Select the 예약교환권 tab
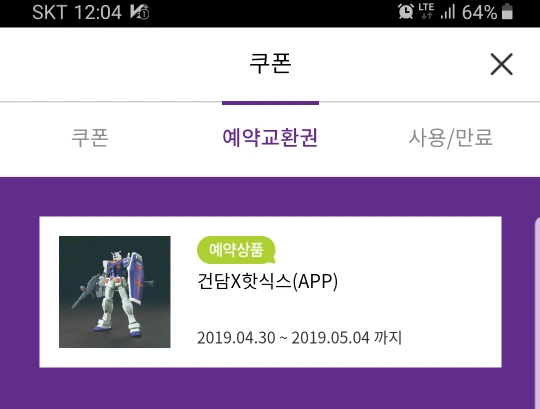 click(270, 137)
